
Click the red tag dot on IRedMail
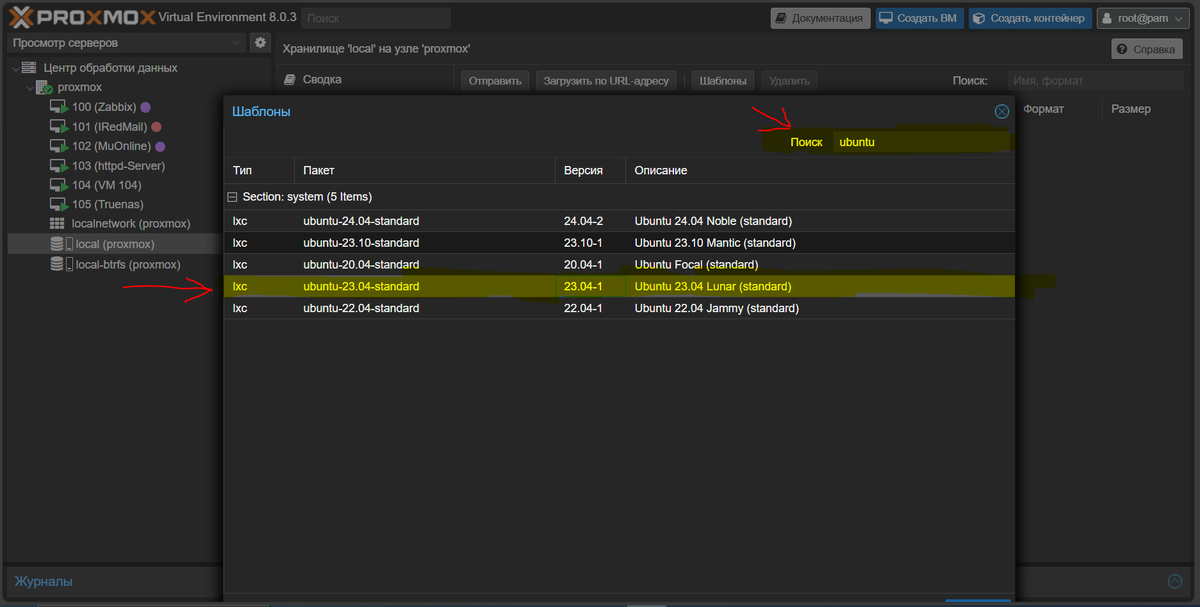156,127
